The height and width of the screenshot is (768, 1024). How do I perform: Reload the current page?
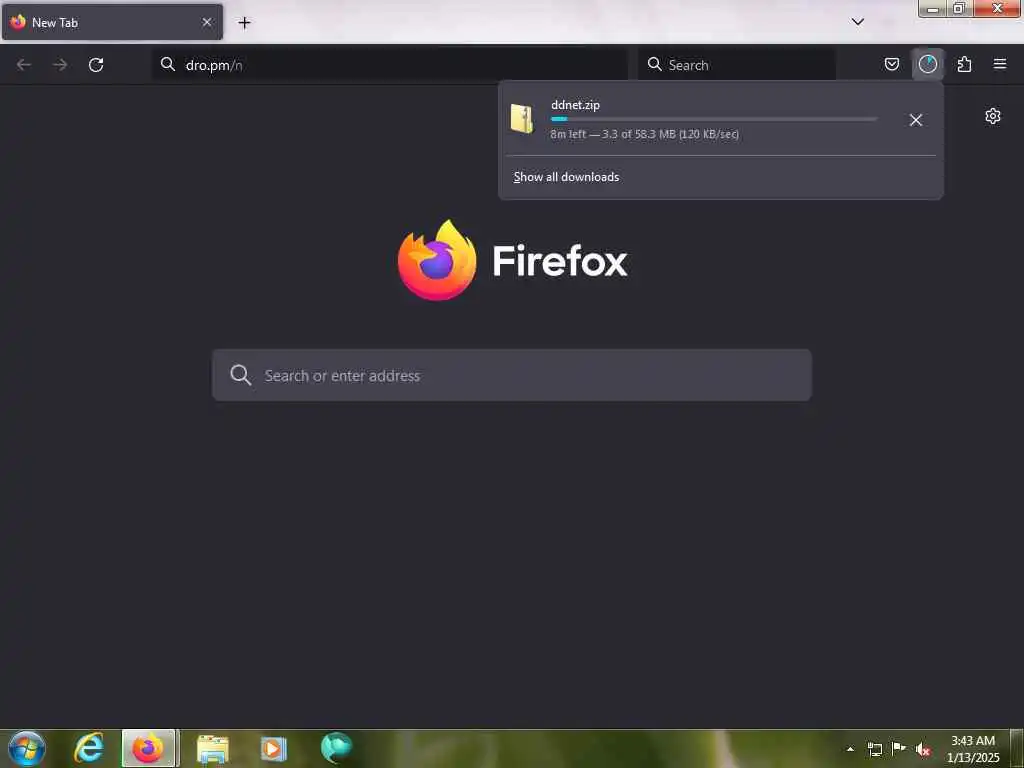[96, 65]
